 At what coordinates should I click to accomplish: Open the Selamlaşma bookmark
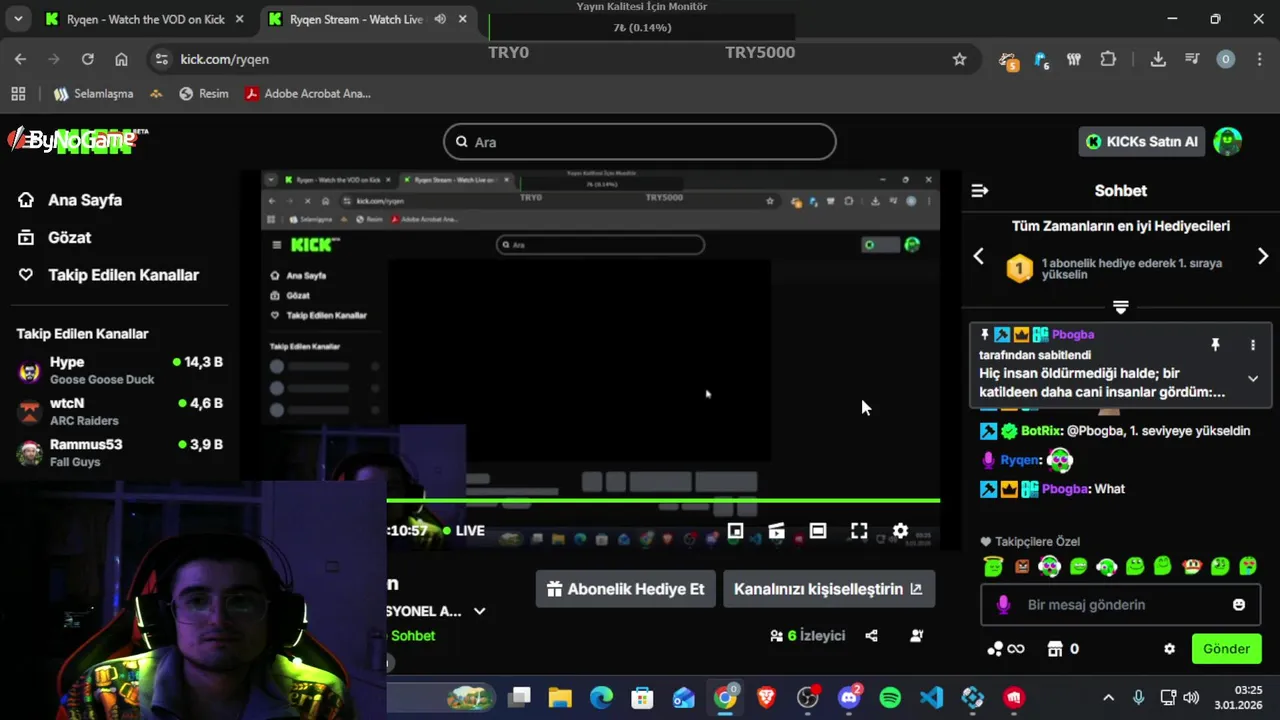pyautogui.click(x=93, y=93)
